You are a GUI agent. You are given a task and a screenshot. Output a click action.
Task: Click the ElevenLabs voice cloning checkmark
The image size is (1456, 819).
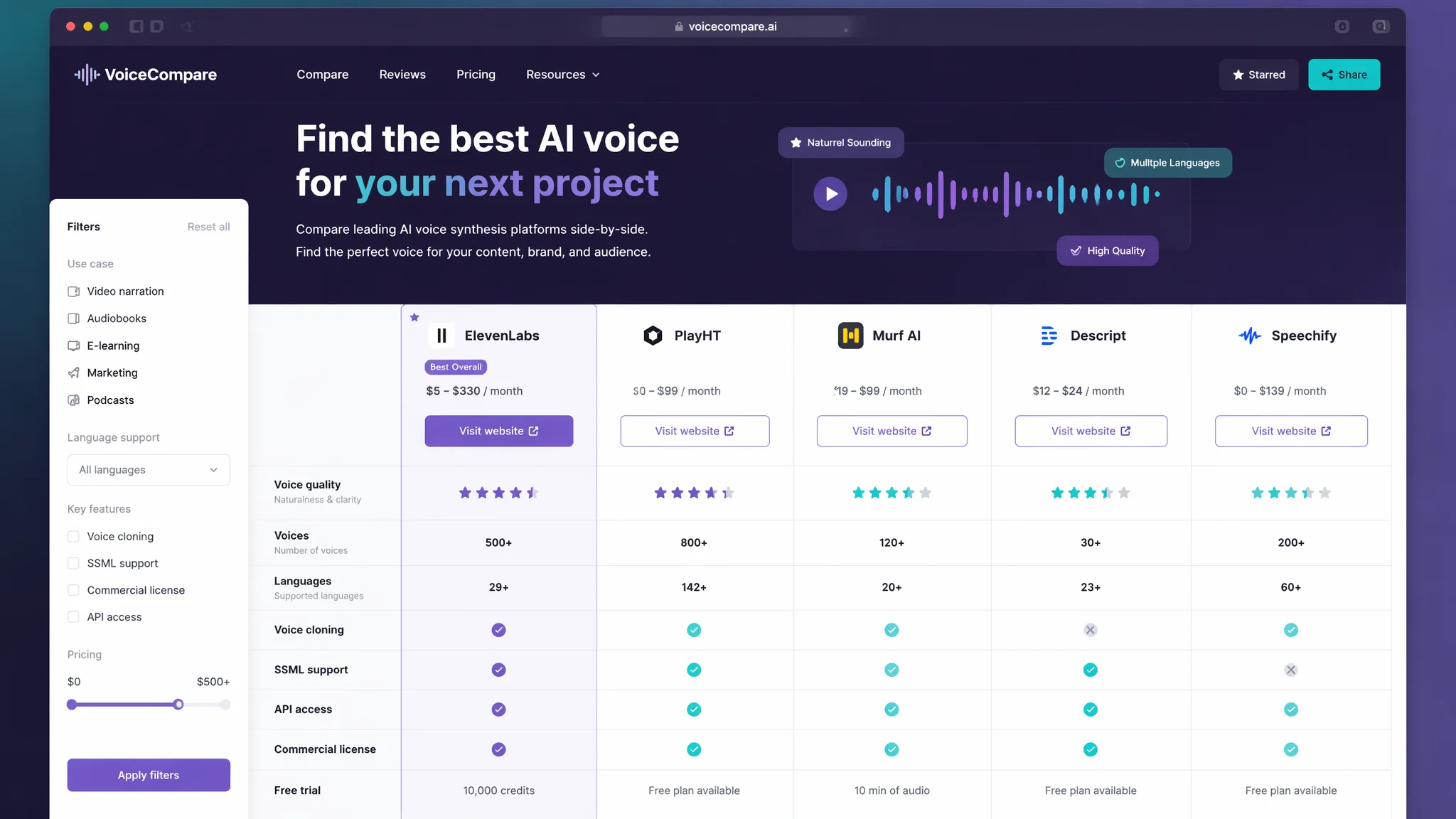[x=499, y=630]
